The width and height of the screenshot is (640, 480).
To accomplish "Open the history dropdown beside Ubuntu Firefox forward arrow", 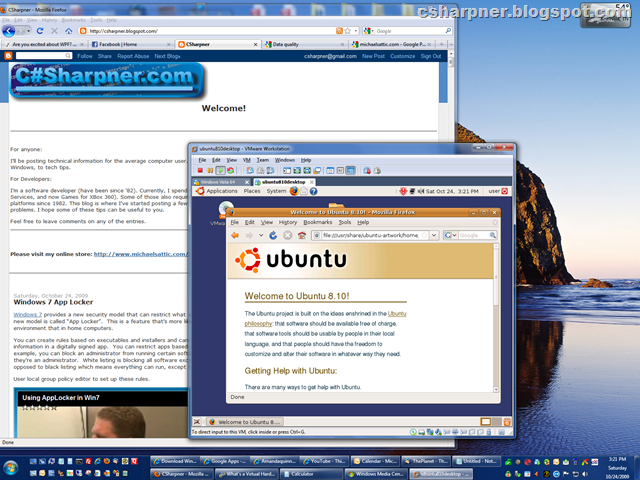I will coord(261,235).
